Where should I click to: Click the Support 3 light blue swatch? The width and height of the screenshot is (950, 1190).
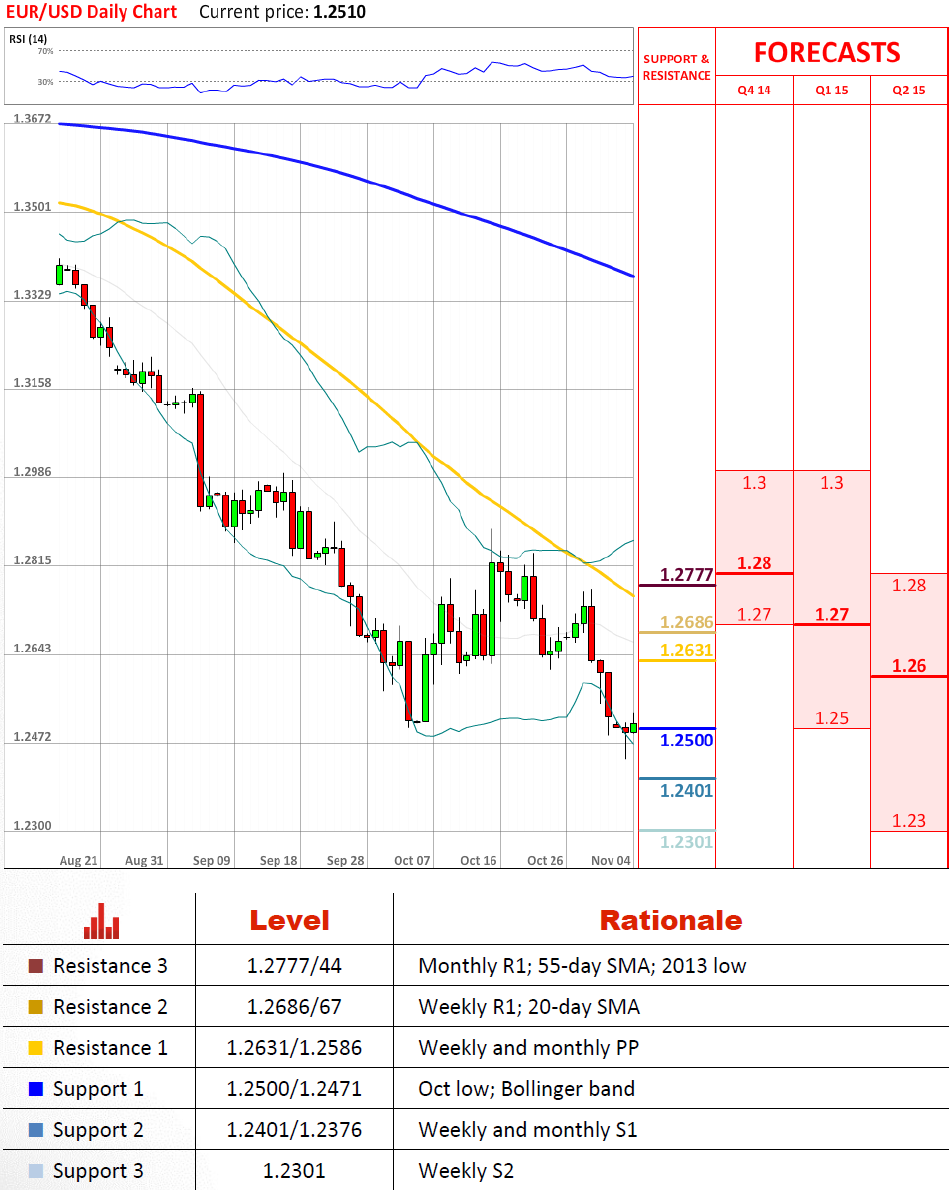(36, 1171)
